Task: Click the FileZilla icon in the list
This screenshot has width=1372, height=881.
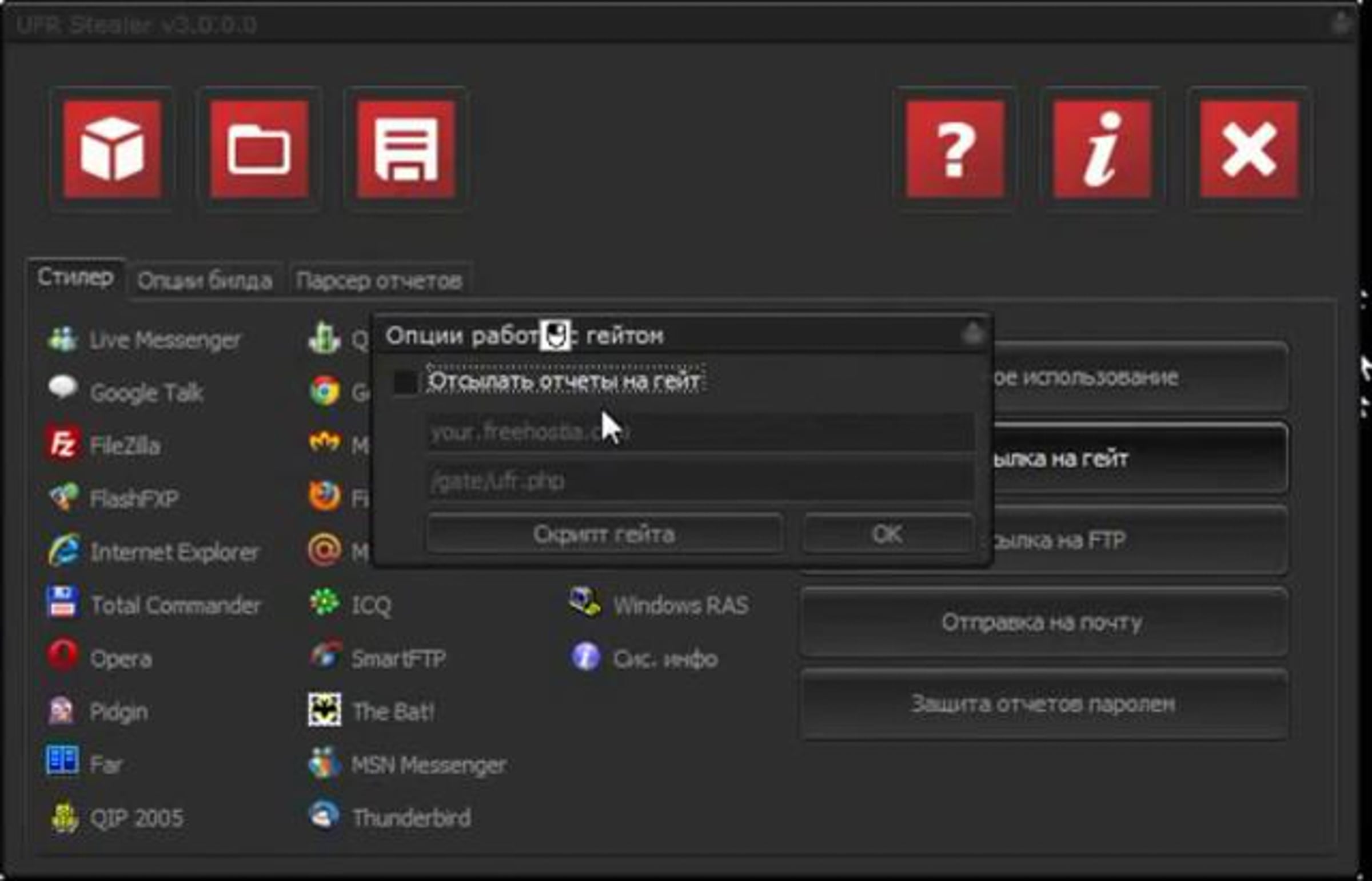Action: 62,445
